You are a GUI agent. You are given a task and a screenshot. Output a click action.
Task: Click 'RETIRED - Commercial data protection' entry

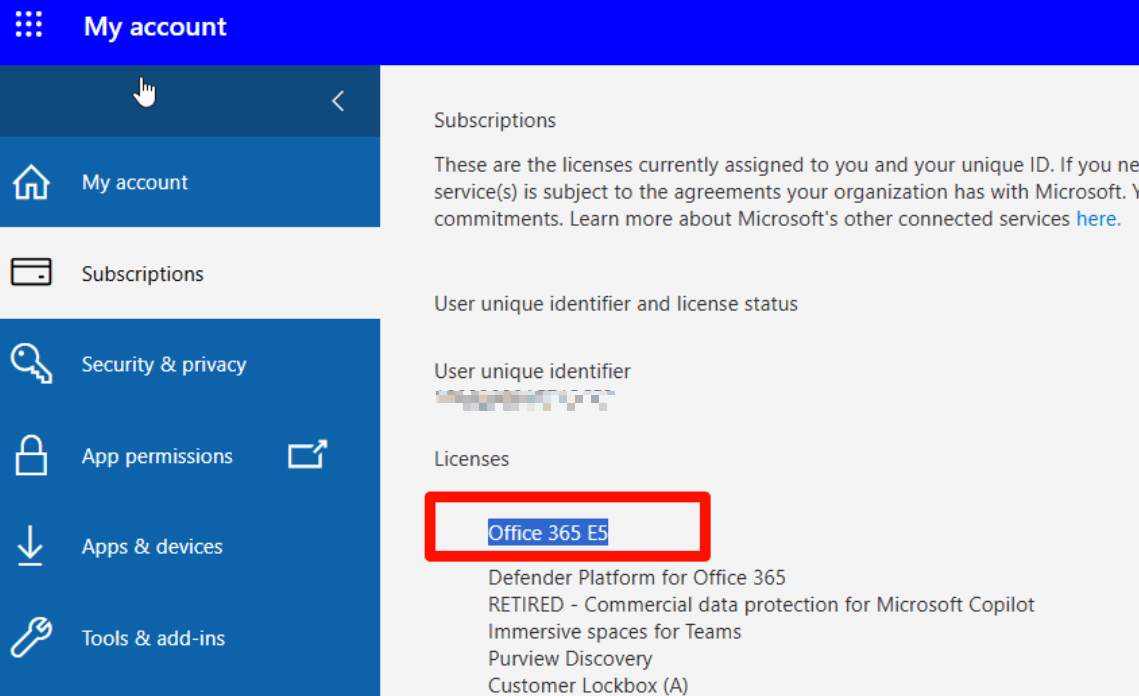(761, 604)
